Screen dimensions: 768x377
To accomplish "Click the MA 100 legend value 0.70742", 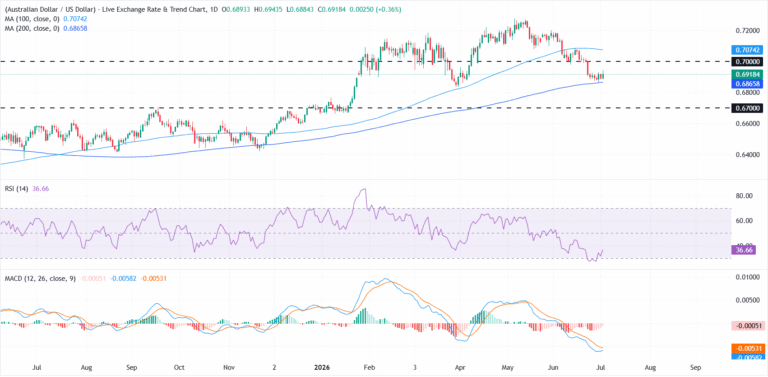I will (76, 20).
